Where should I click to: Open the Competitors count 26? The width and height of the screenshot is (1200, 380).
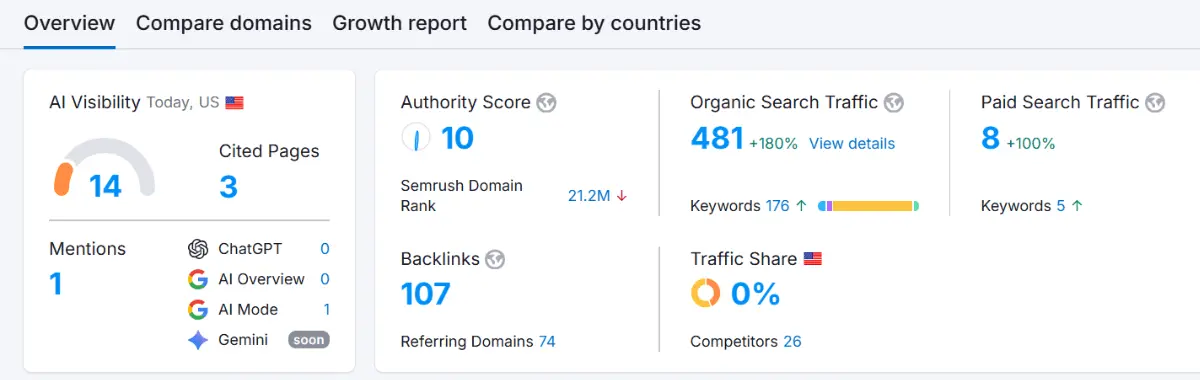tap(792, 341)
